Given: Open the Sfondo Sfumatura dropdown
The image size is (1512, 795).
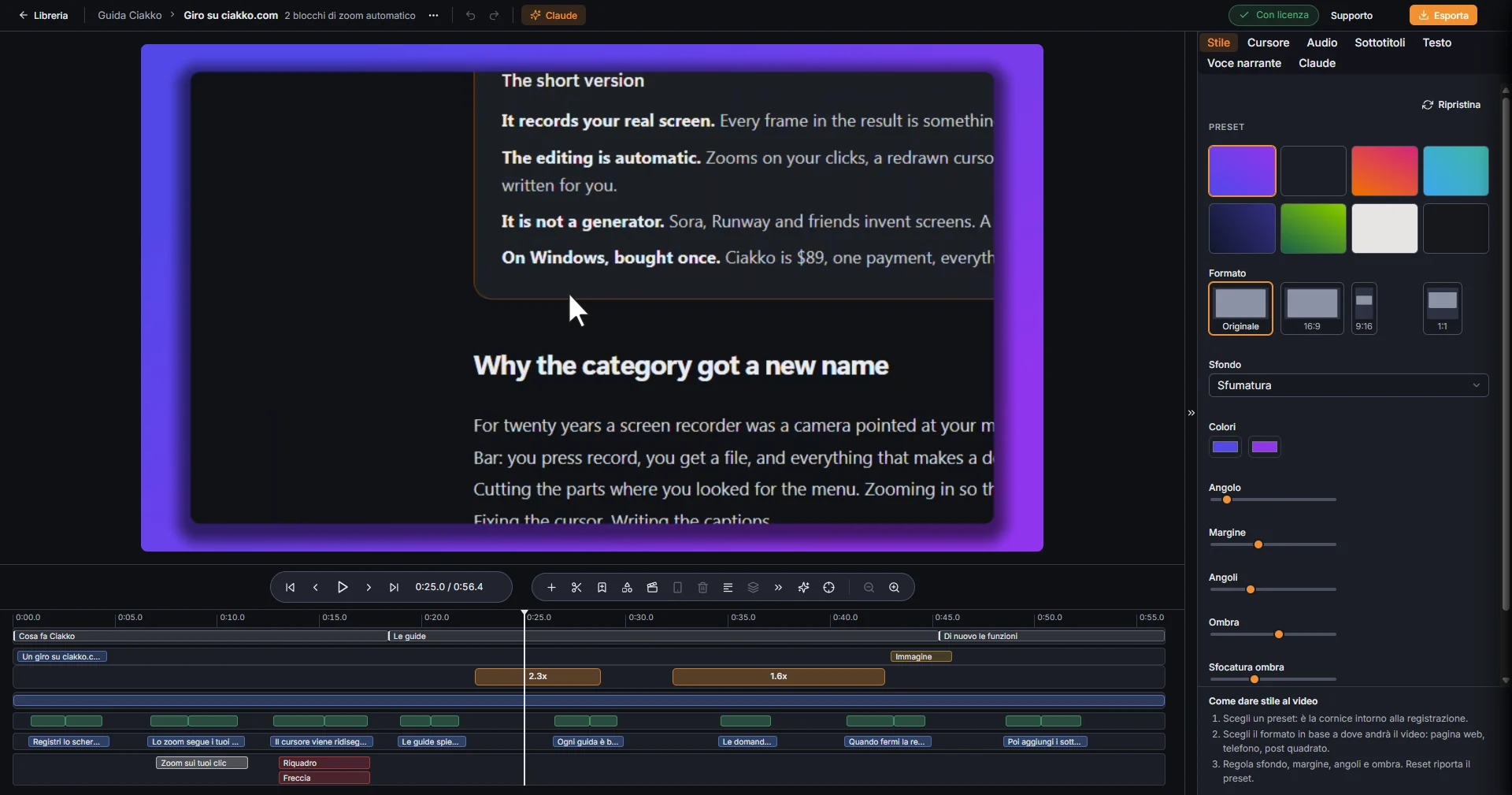Looking at the screenshot, I should click(1348, 385).
